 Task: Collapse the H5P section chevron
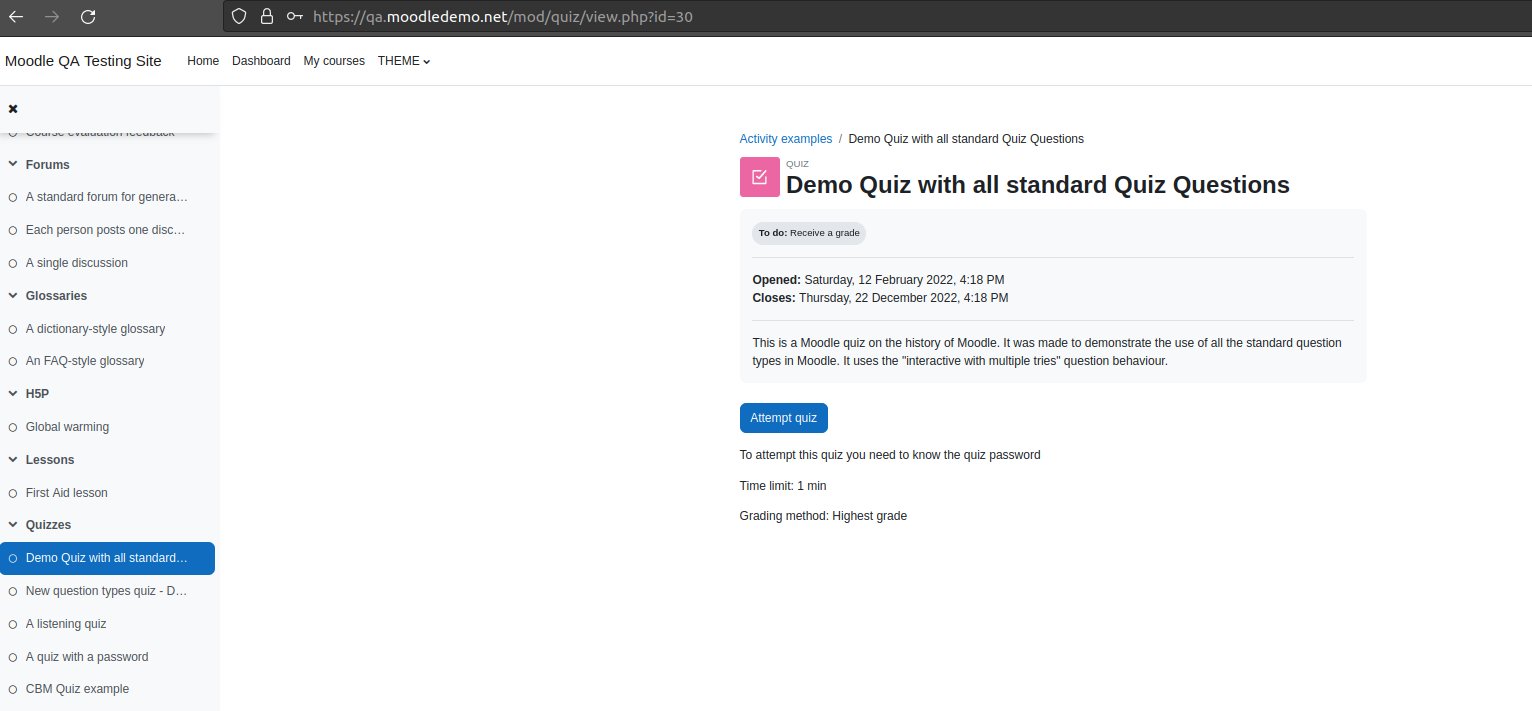point(13,394)
